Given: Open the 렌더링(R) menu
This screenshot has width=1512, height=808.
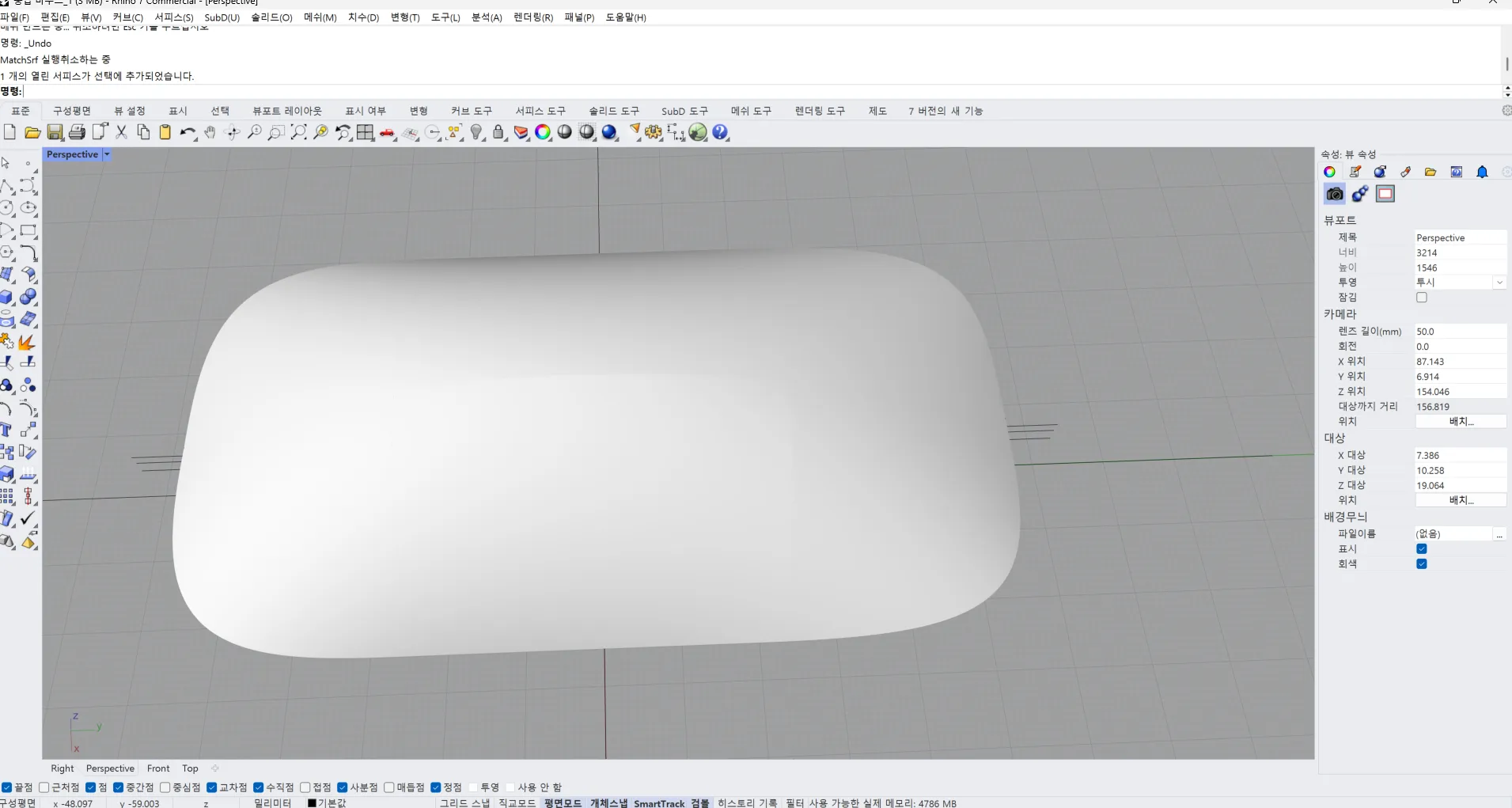Looking at the screenshot, I should pos(533,17).
